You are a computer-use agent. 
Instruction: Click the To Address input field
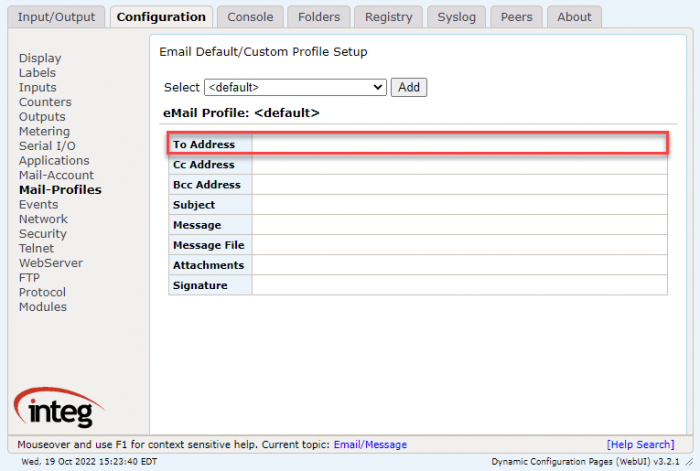click(x=459, y=144)
